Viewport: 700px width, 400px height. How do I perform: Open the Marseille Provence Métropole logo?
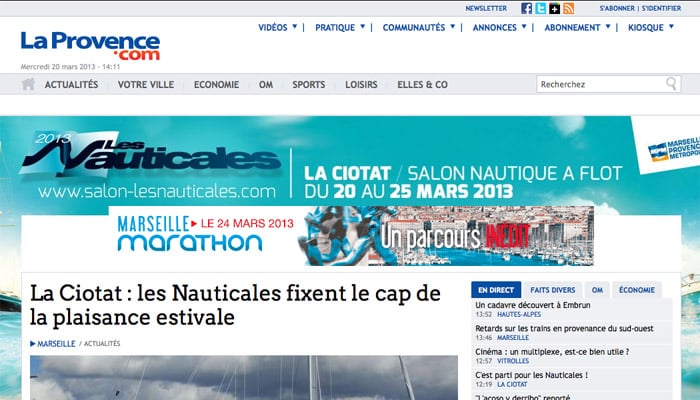[x=674, y=150]
